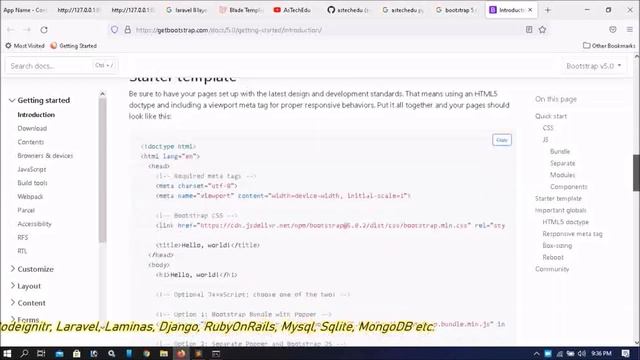Switch to the bootstrap 5 Google tab

pyautogui.click(x=457, y=10)
